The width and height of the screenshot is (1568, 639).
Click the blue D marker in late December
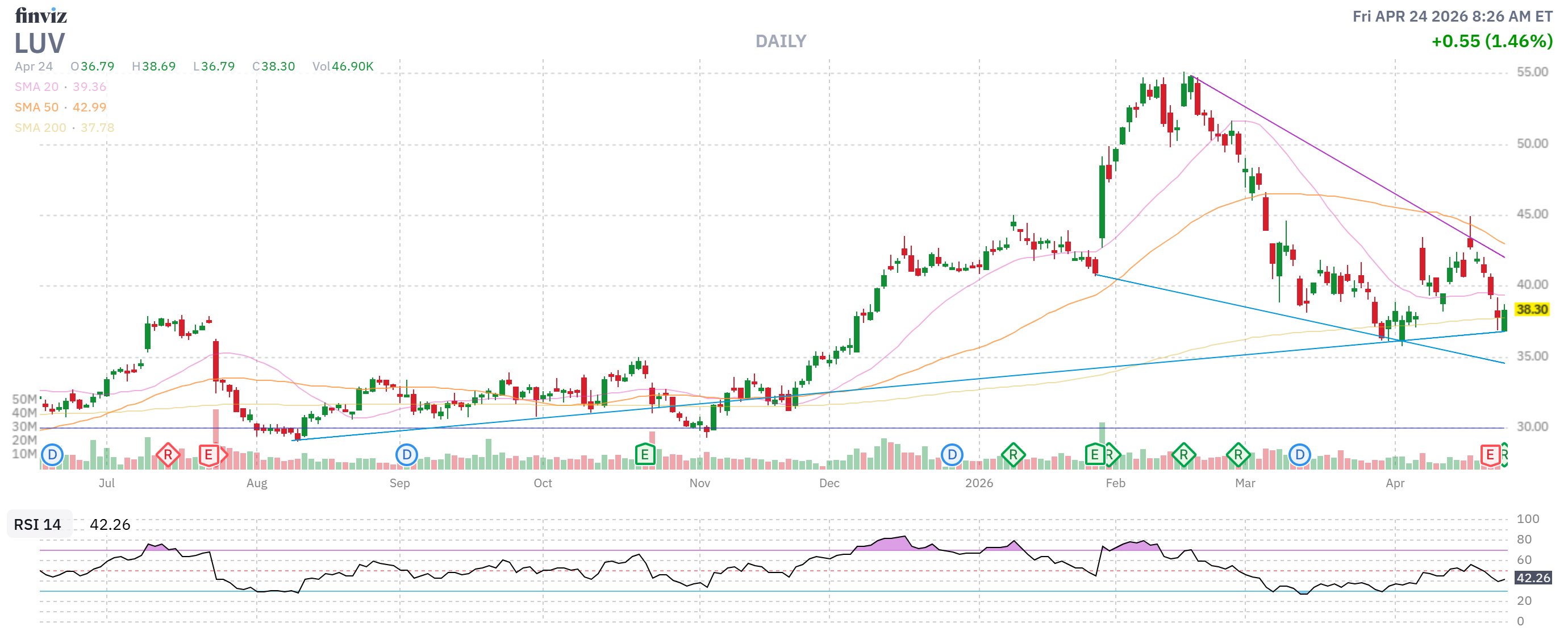952,454
